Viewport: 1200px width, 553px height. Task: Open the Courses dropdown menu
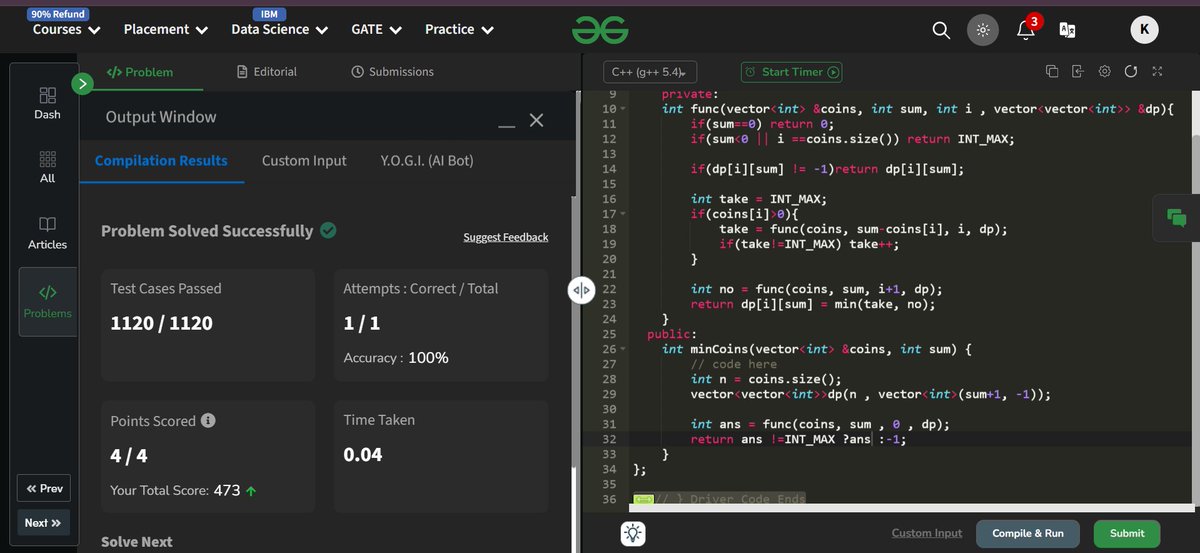pos(67,30)
